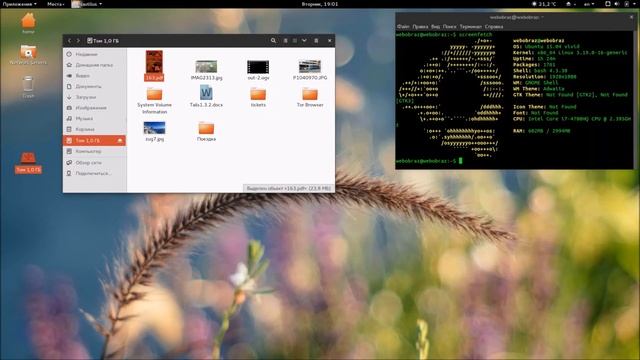The height and width of the screenshot is (360, 640).
Task: Click Подключиться... in the sidebar
Action: point(95,173)
